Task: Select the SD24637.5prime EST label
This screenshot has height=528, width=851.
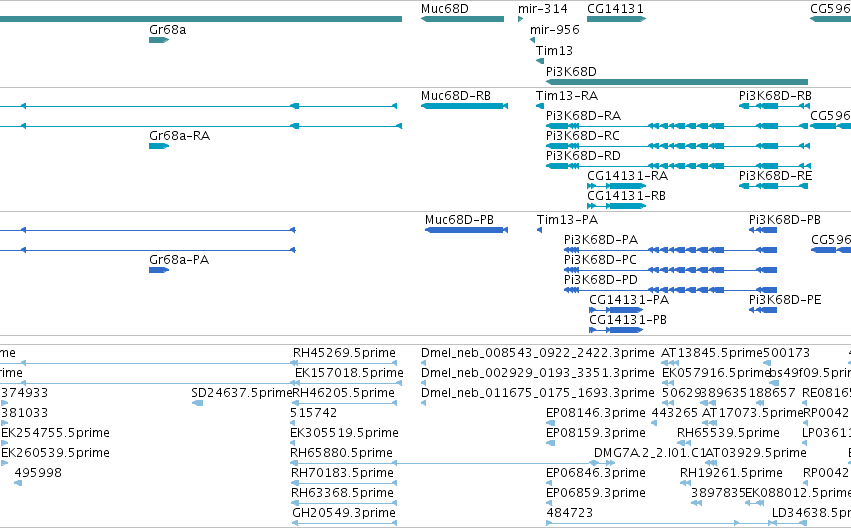Action: click(241, 393)
